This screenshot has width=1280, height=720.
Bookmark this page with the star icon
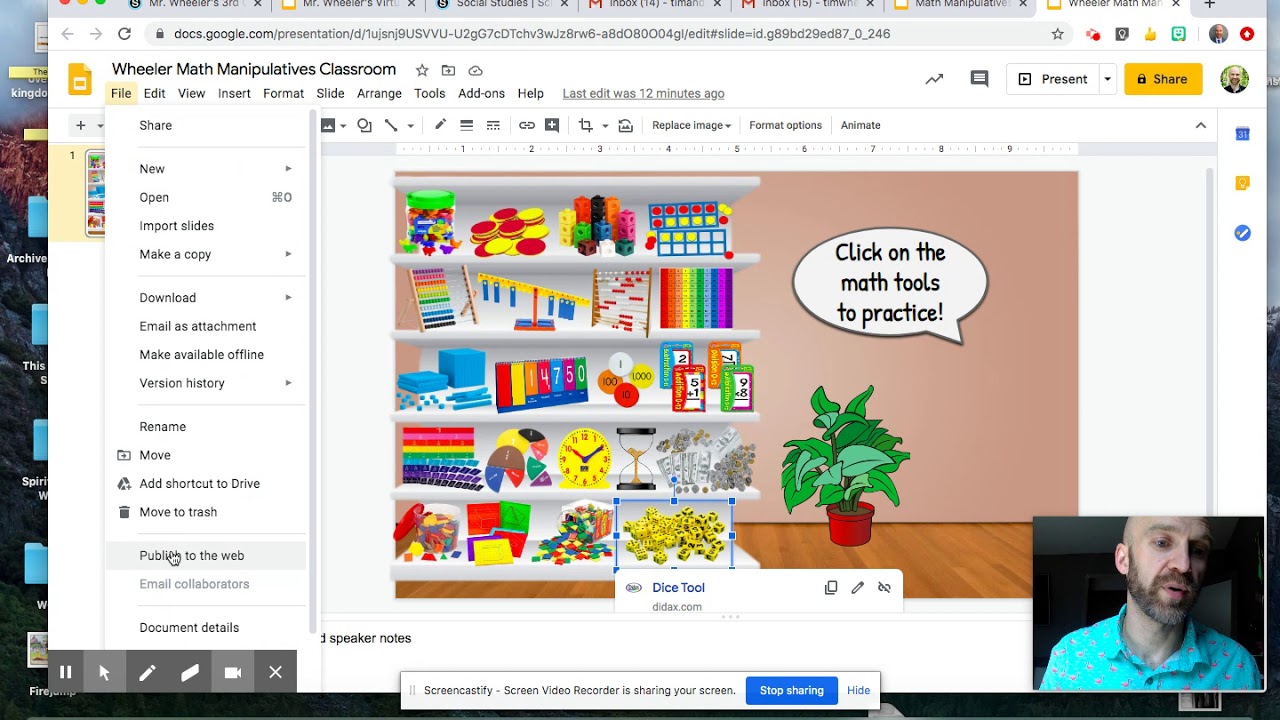[x=1058, y=34]
